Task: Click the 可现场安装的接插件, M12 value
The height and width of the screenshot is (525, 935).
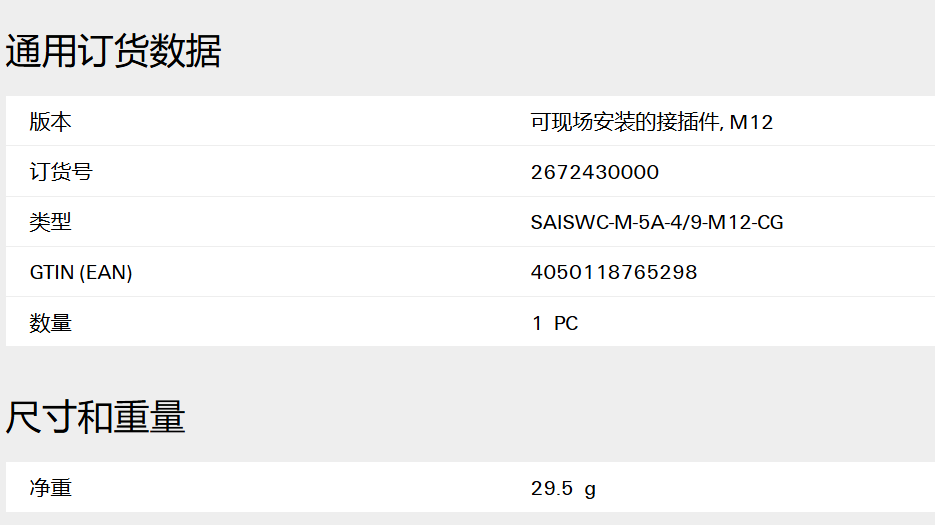Action: (x=652, y=122)
